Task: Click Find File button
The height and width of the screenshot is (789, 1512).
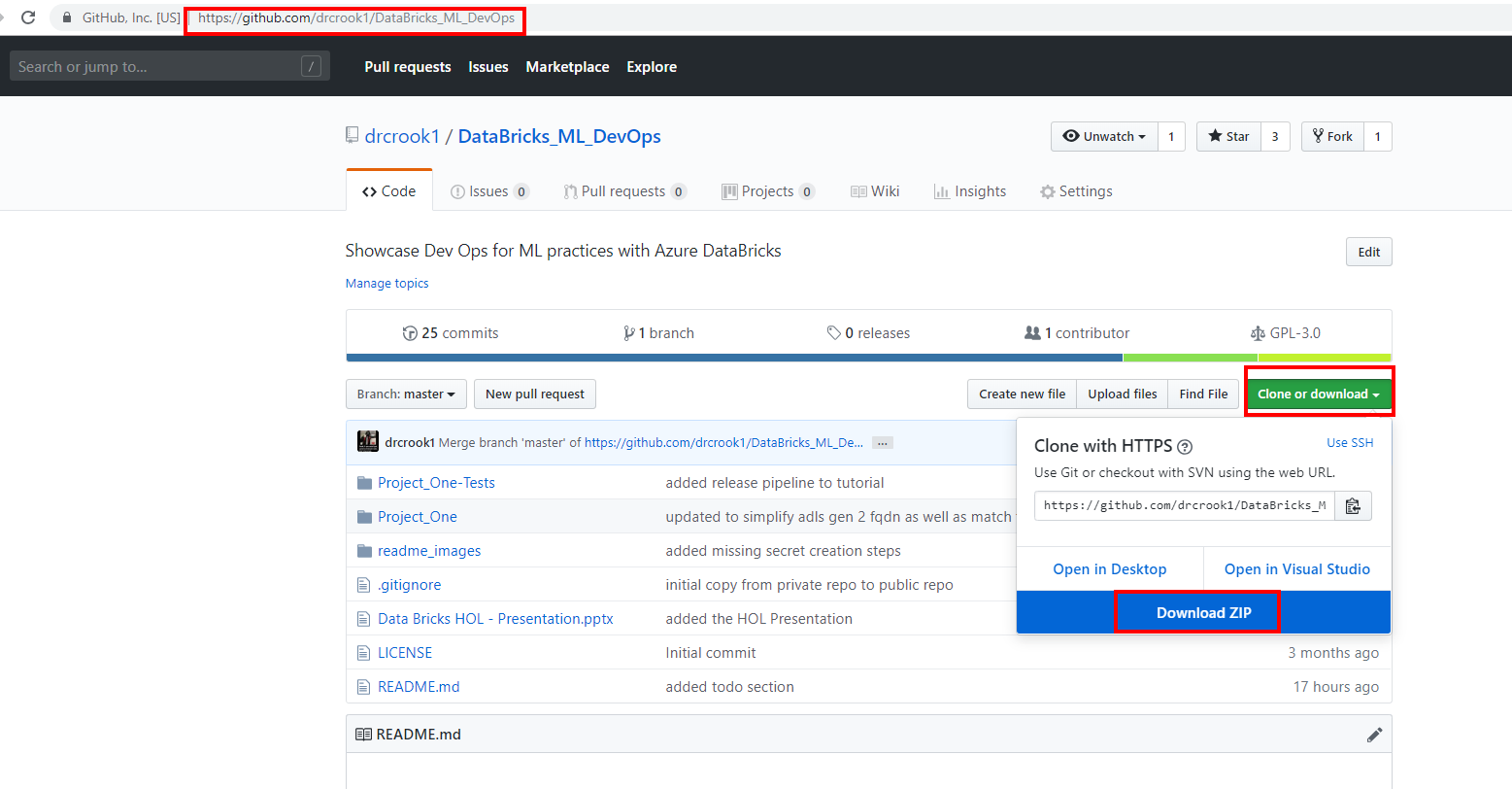Action: [1203, 394]
